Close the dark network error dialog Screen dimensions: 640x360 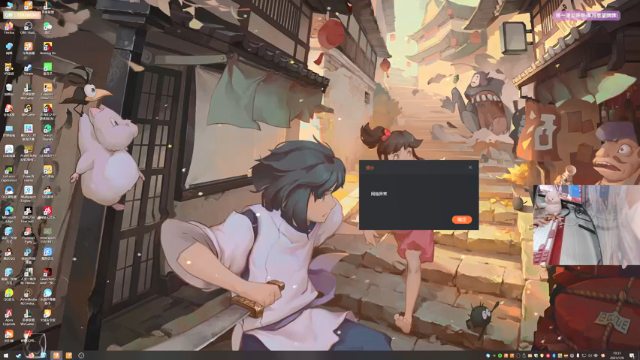tap(470, 167)
